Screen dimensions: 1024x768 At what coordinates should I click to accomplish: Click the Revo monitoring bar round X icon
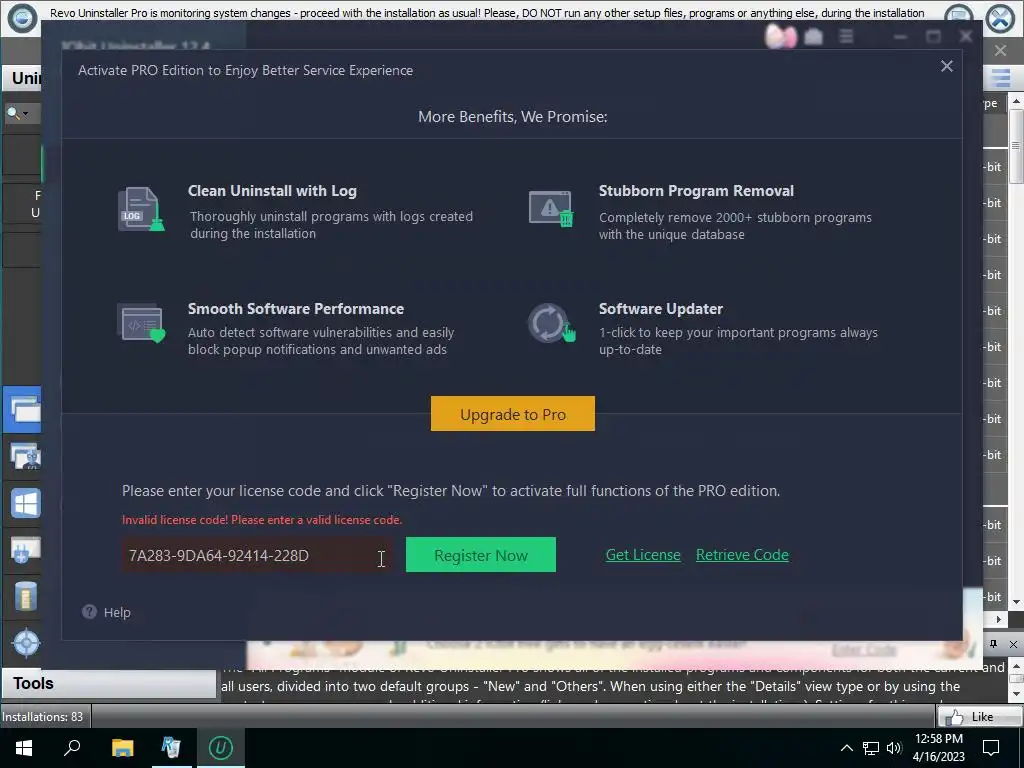[x=1000, y=18]
